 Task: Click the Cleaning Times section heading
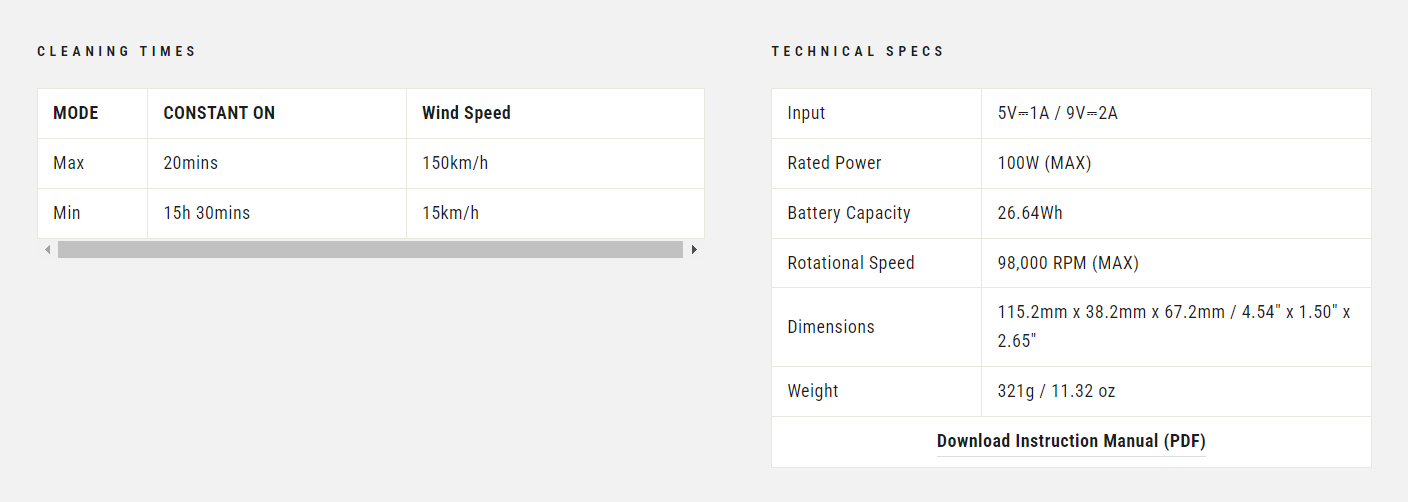[x=117, y=51]
